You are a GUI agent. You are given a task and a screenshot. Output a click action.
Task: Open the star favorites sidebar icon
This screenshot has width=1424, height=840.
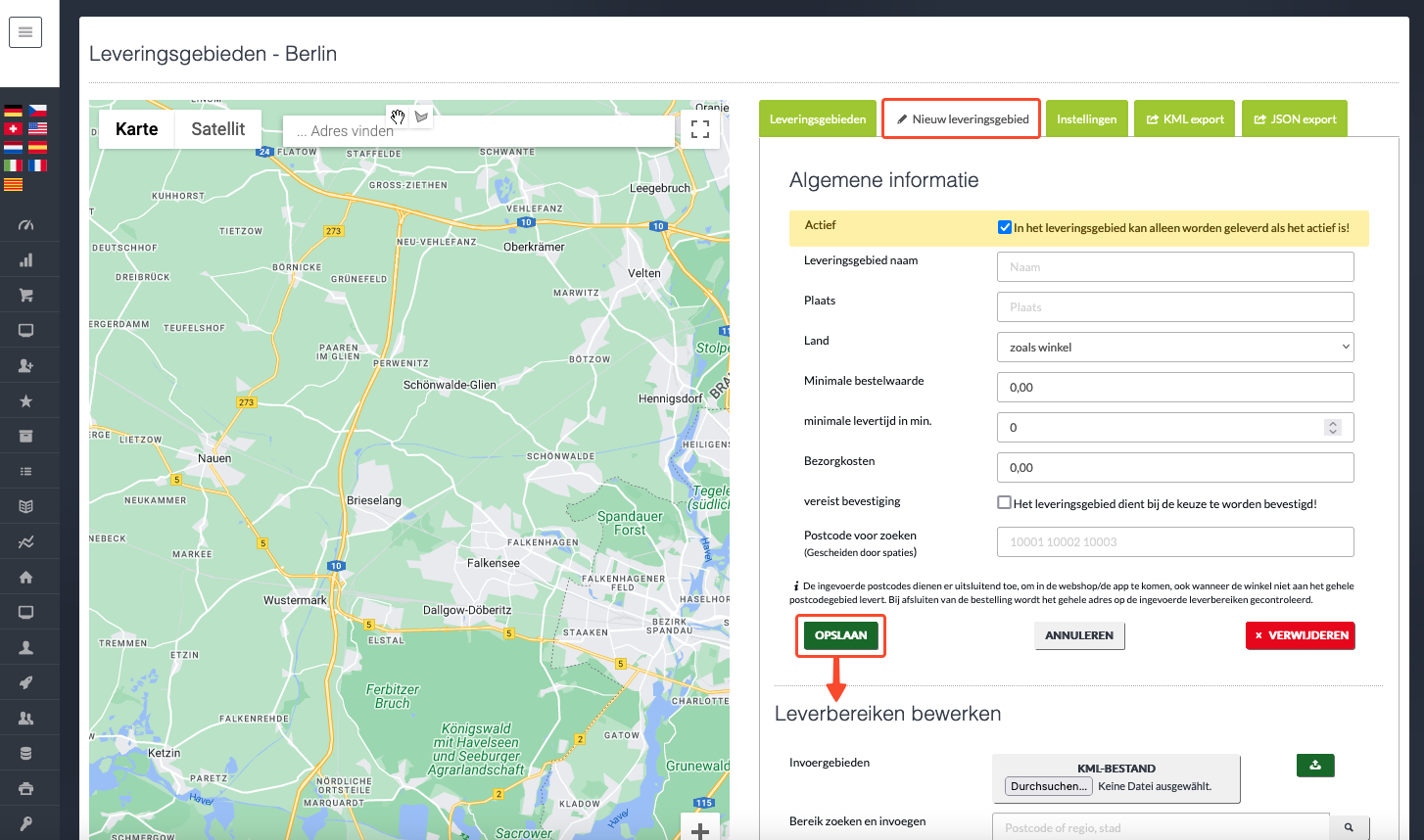pos(26,401)
